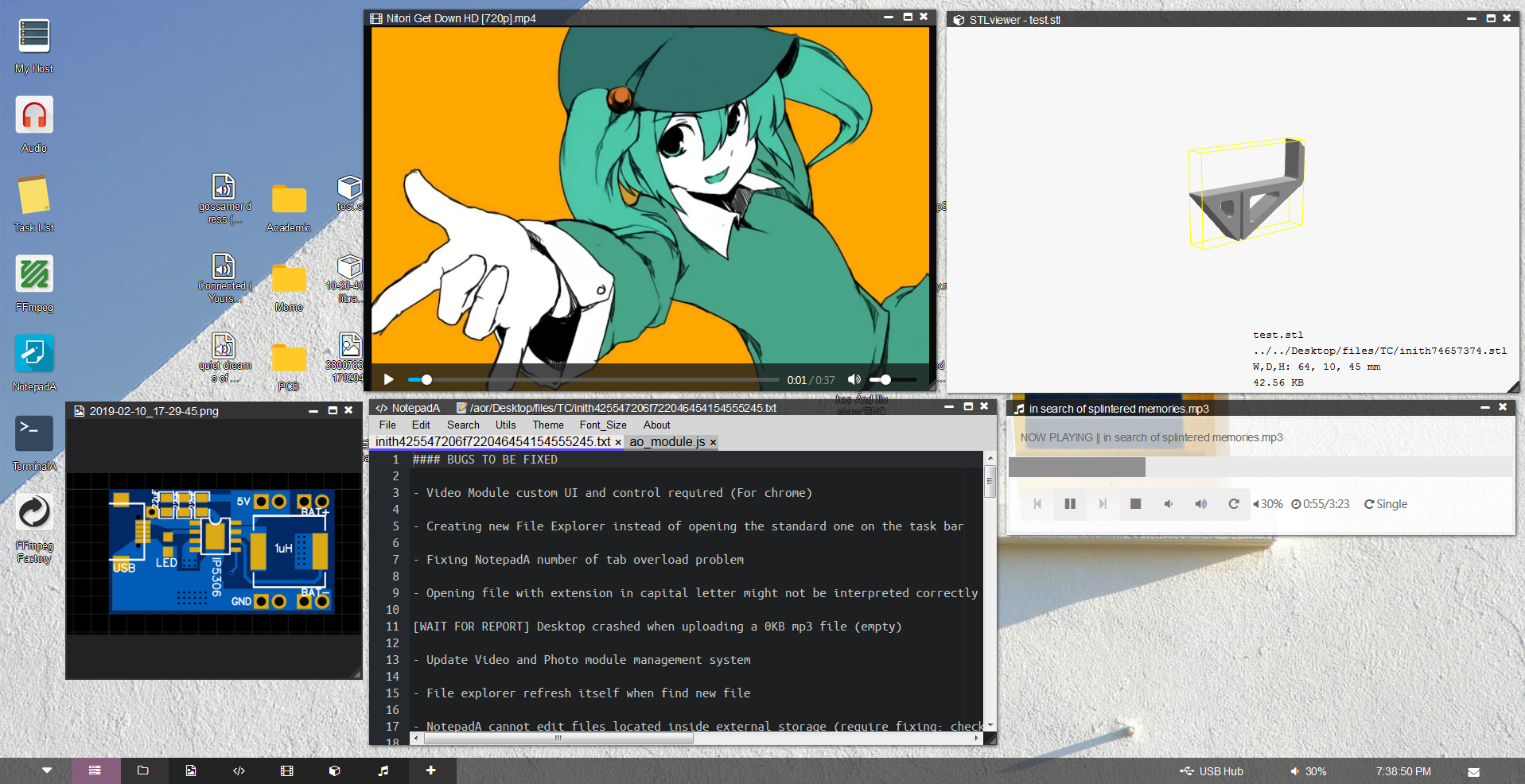Click the repeat icon in music player
This screenshot has width=1525, height=784.
click(1234, 504)
